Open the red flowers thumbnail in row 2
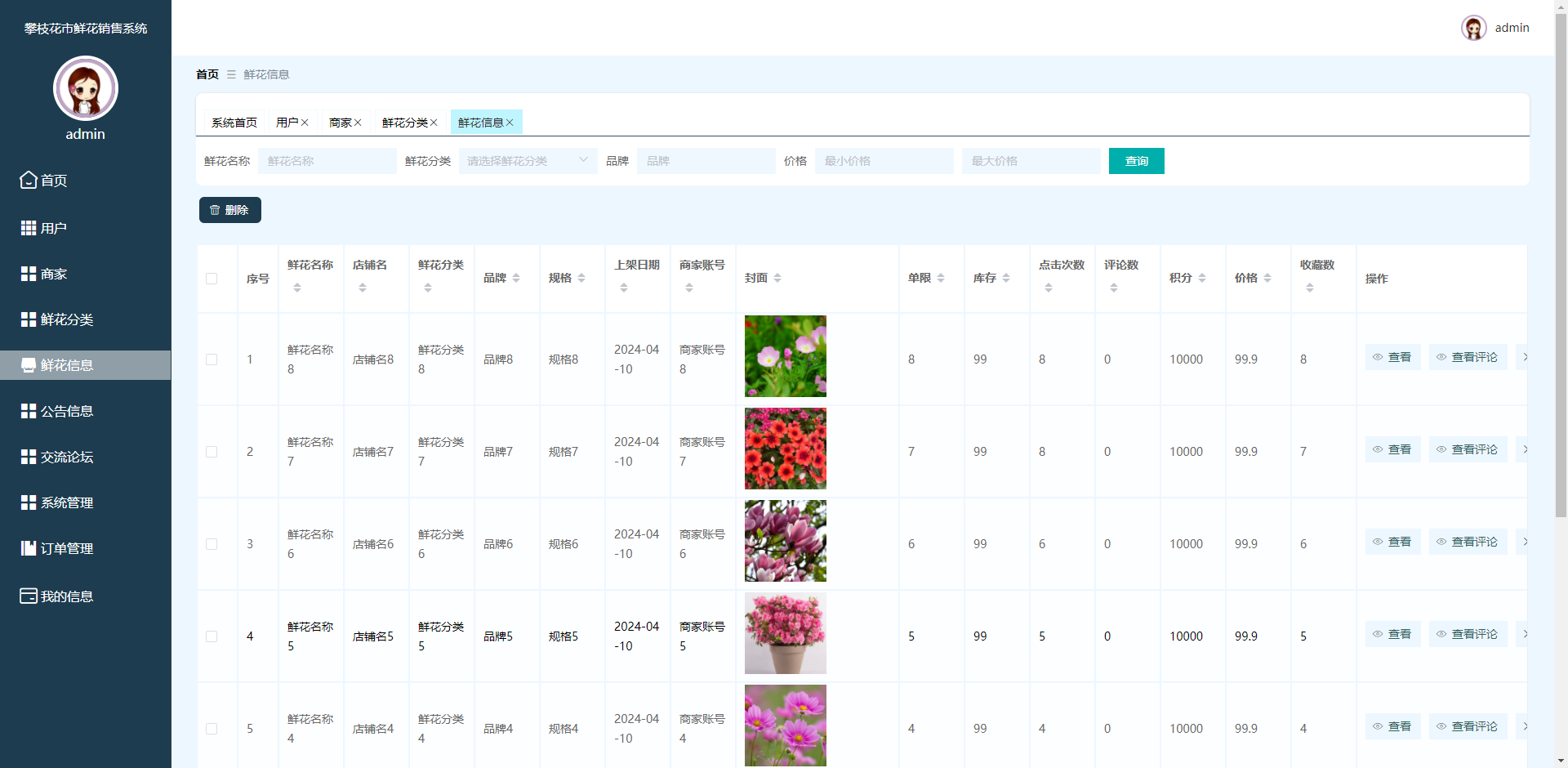1568x768 pixels. (x=786, y=449)
